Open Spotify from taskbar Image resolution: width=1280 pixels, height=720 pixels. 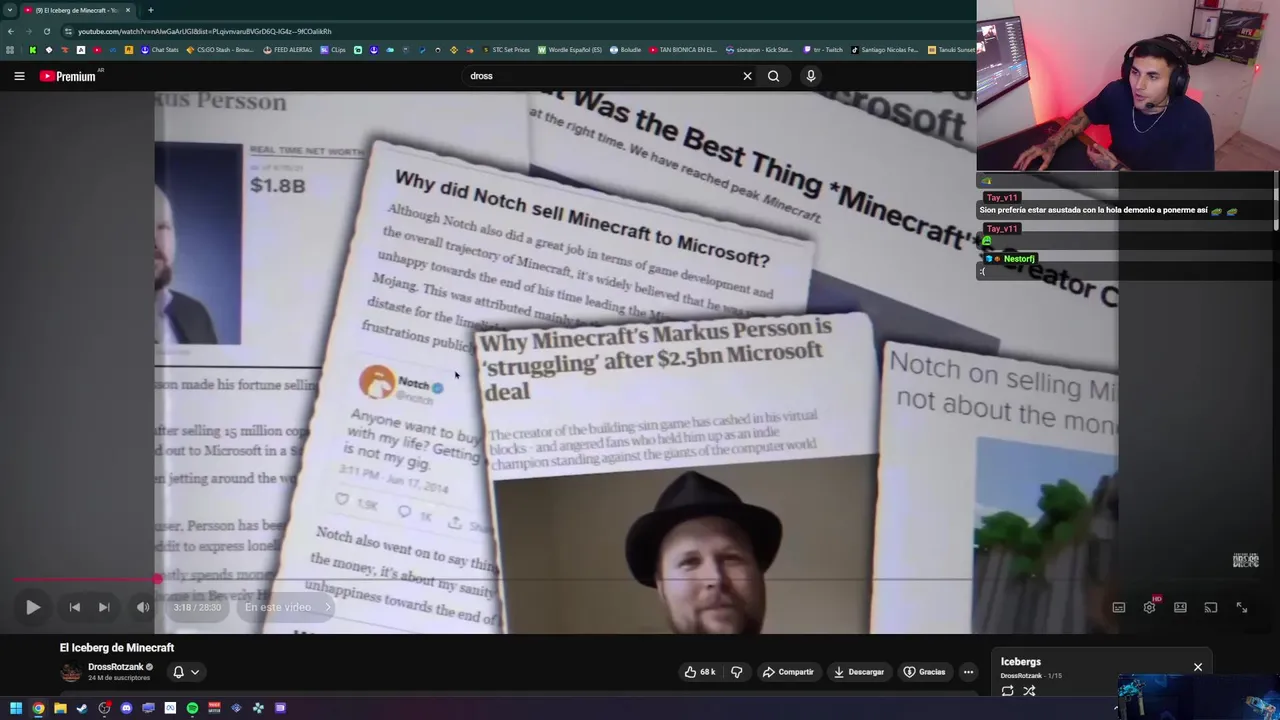192,708
